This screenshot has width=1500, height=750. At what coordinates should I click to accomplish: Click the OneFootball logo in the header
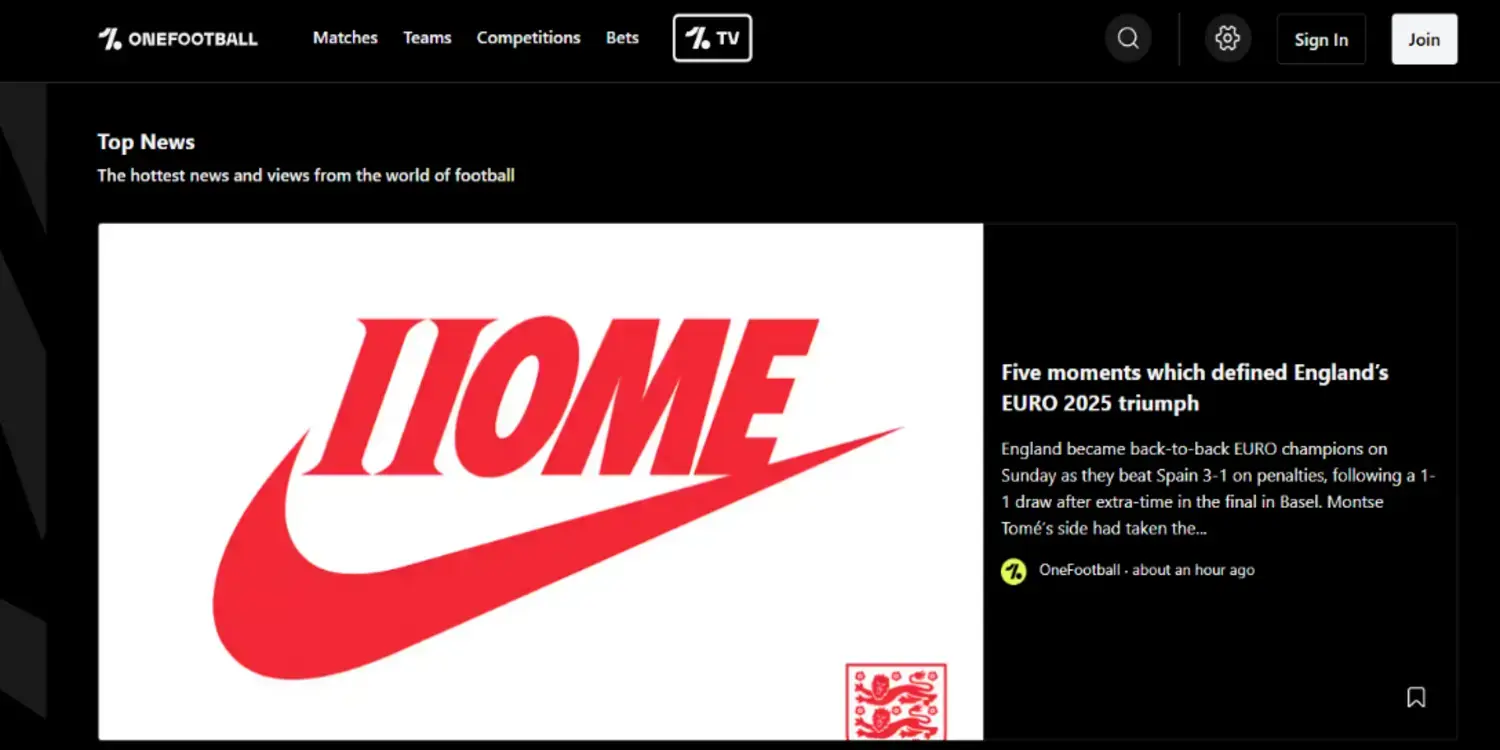tap(178, 39)
